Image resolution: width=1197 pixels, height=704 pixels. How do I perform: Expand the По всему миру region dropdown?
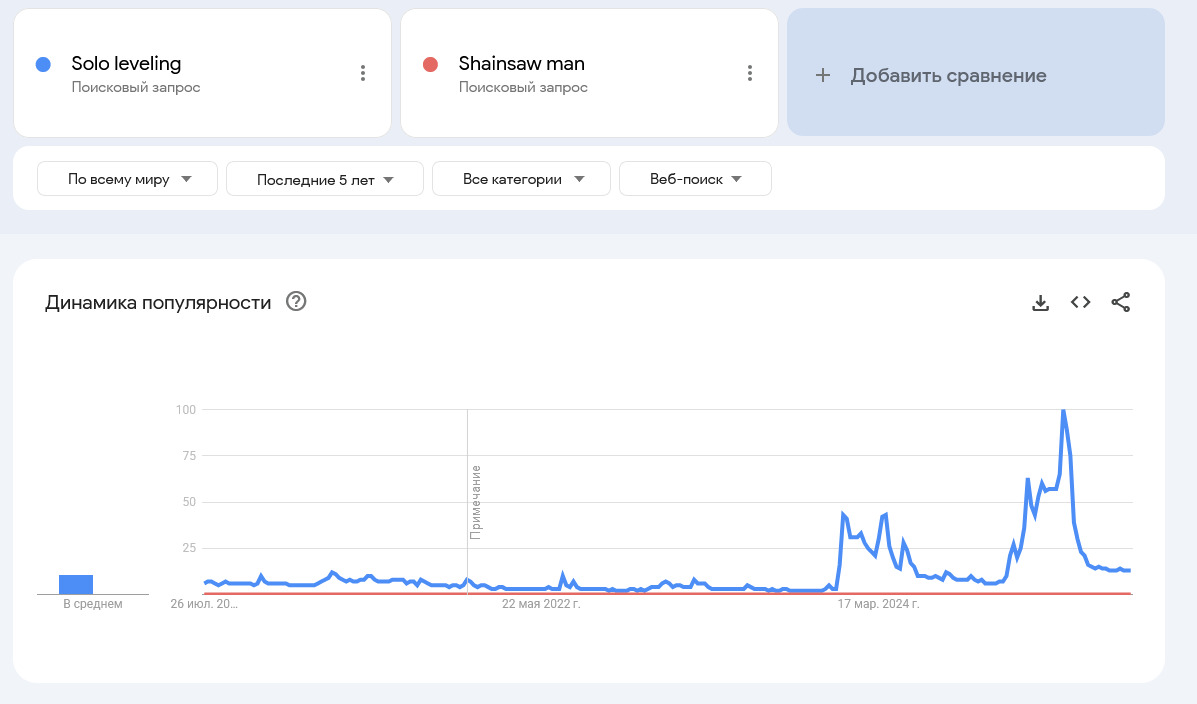coord(128,180)
